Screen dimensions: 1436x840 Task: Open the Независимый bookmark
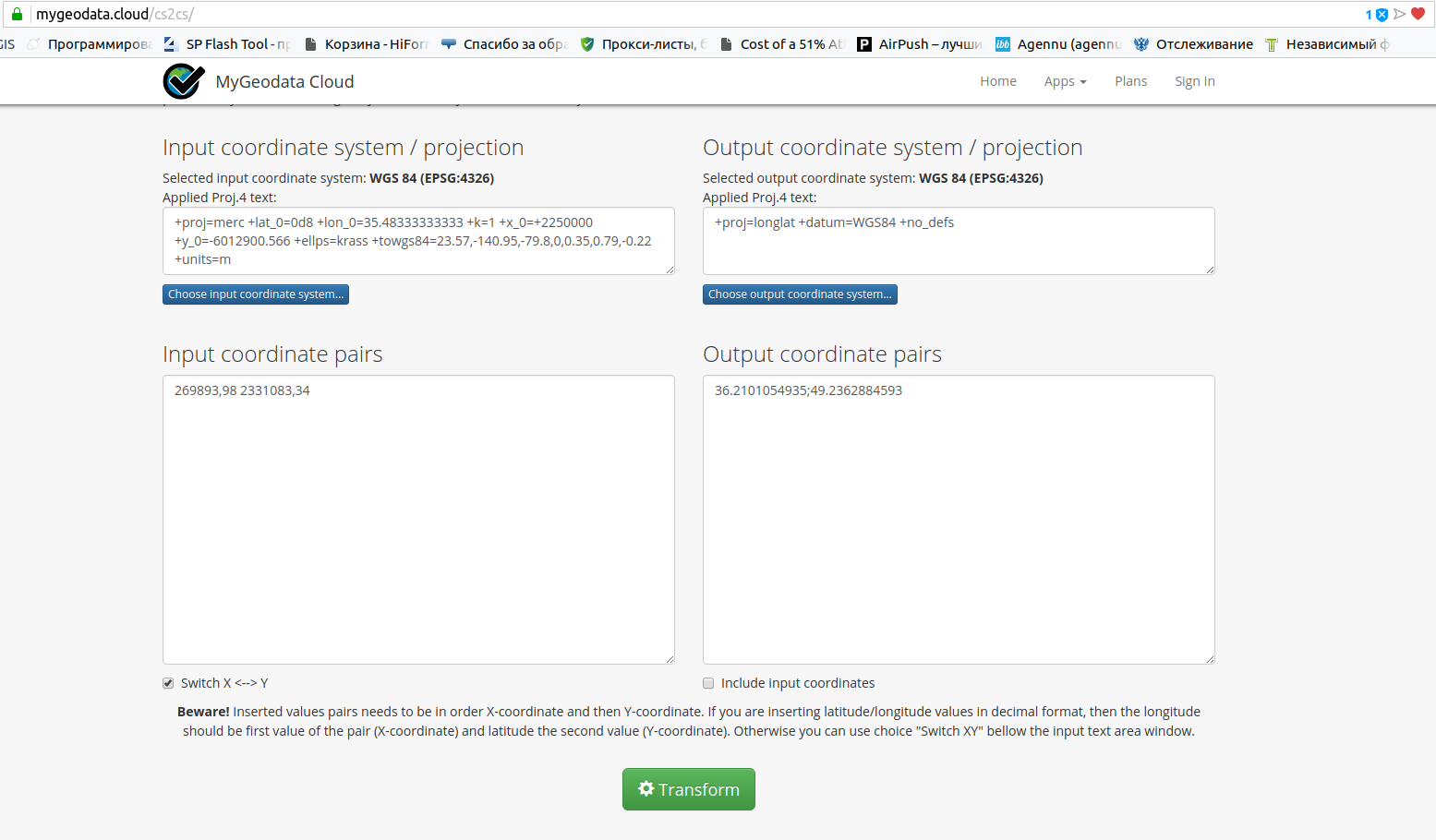1327,44
